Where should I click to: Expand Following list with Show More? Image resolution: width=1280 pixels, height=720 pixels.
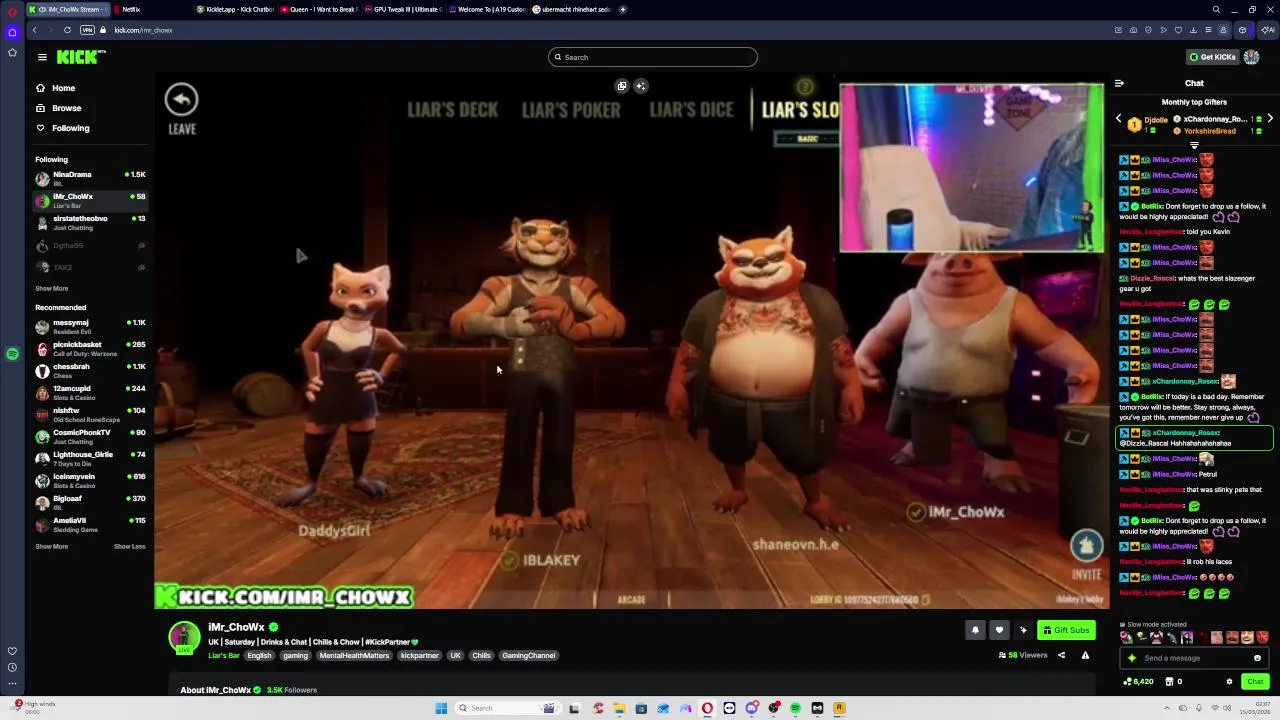pos(52,288)
